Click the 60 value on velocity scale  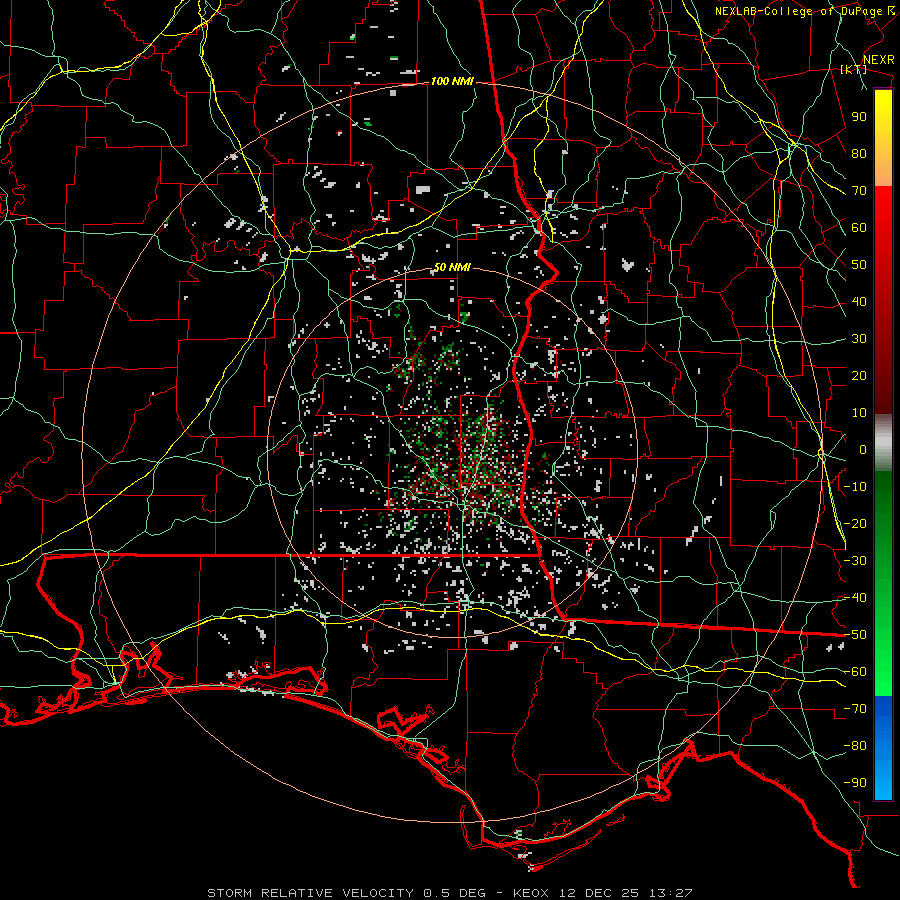pos(859,228)
